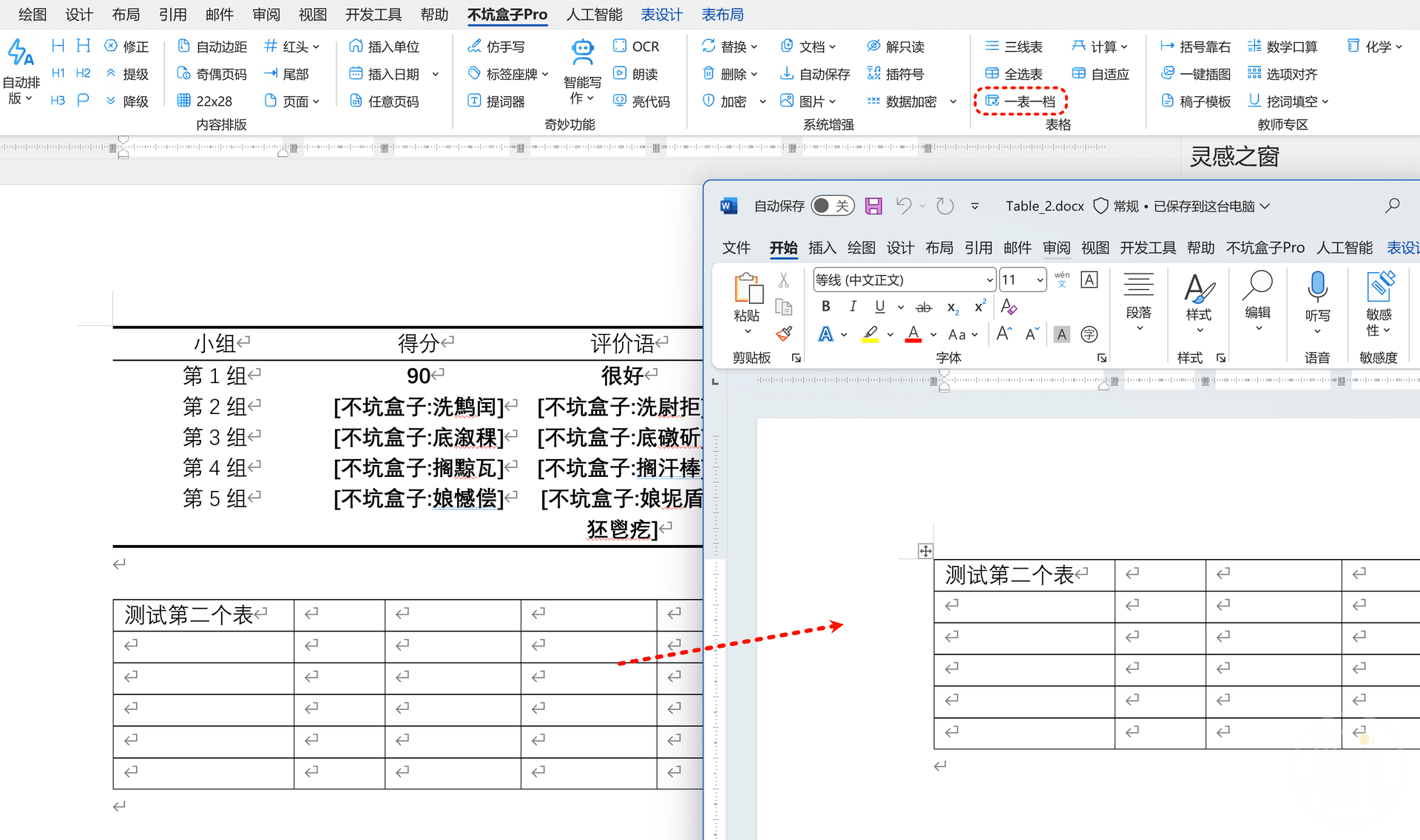Click the 自动保存 tool in 系统增强

click(x=815, y=74)
